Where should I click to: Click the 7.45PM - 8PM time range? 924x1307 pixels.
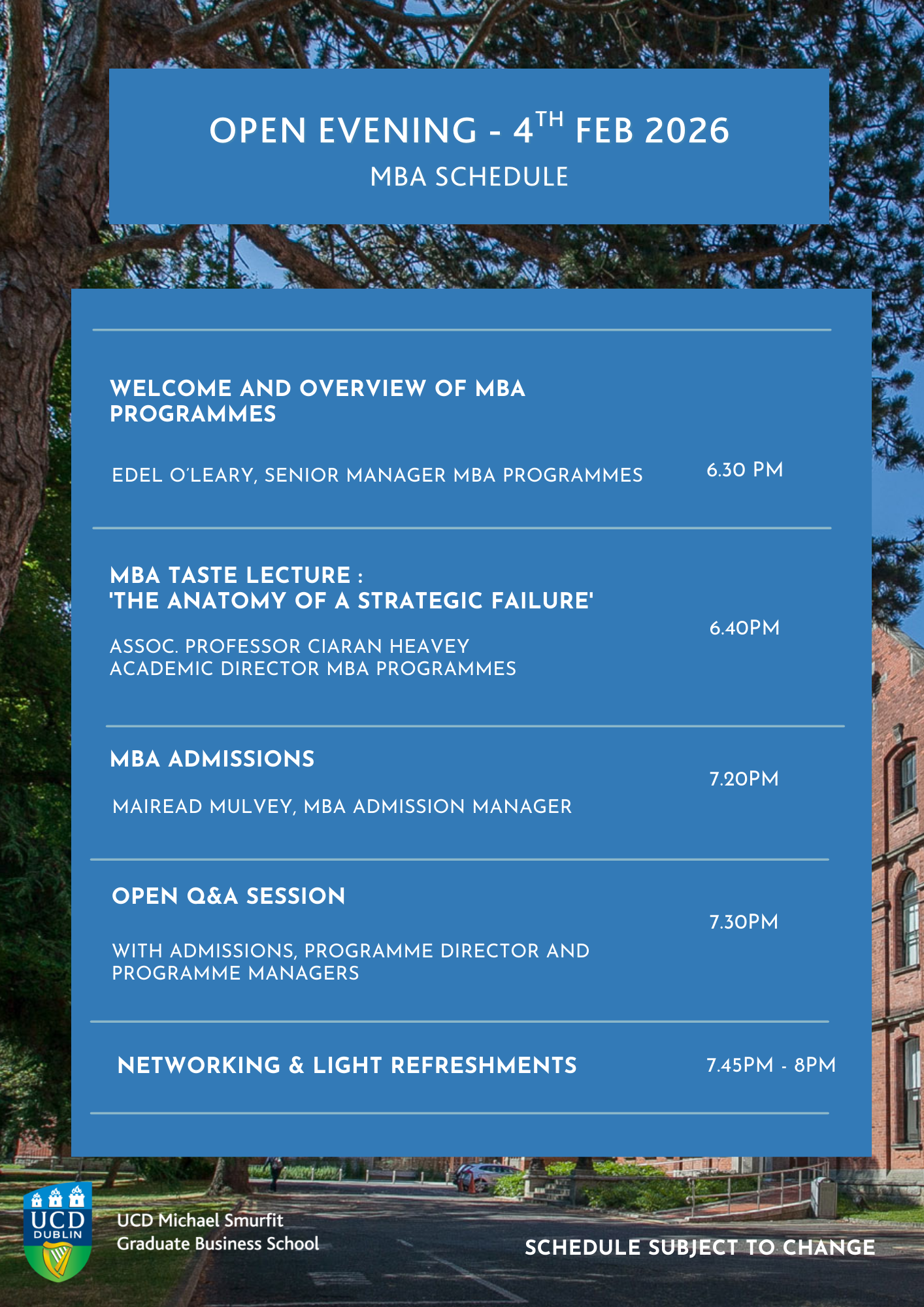click(x=770, y=1065)
